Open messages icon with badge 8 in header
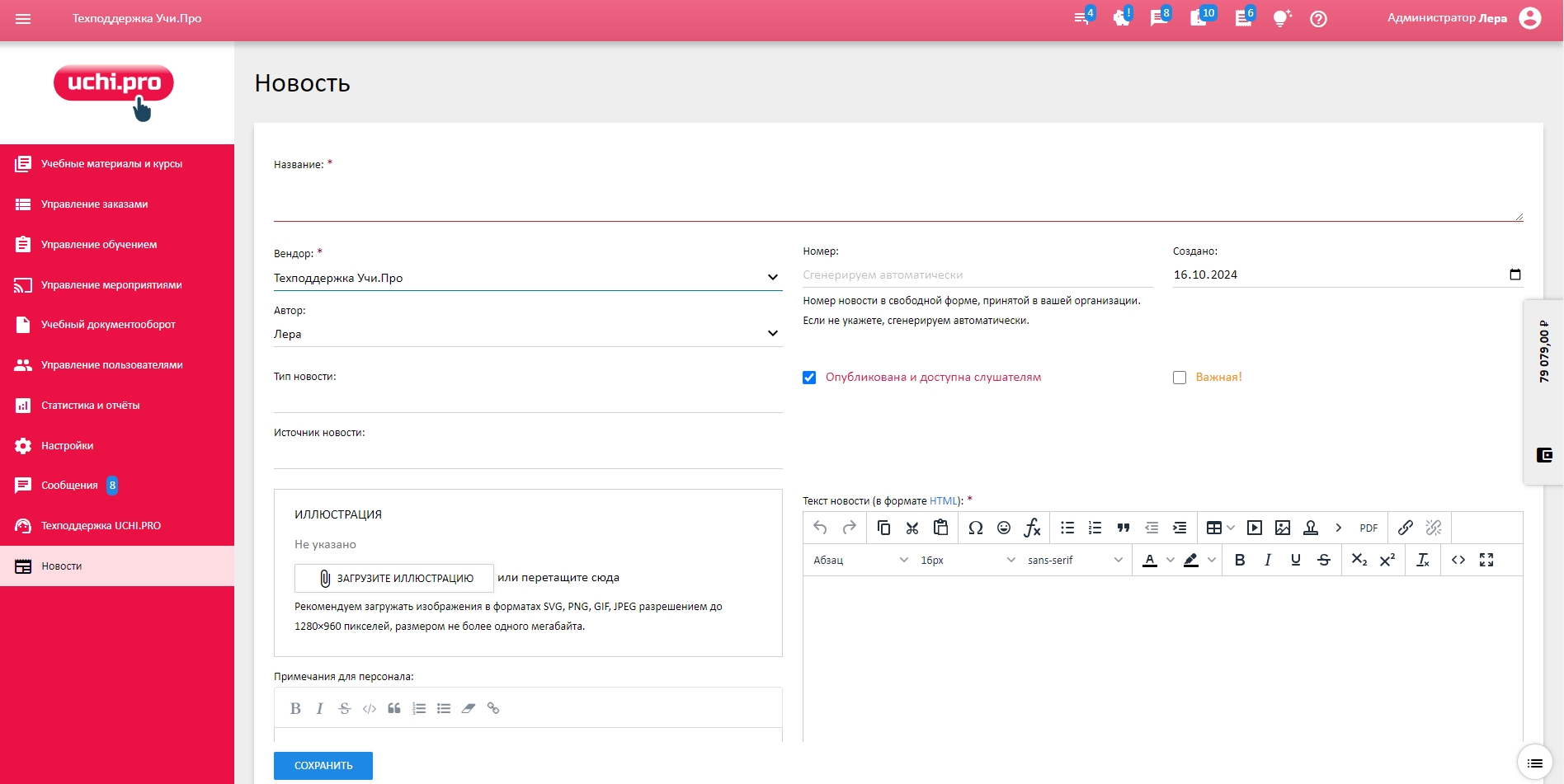Viewport: 1564px width, 784px height. (1160, 17)
